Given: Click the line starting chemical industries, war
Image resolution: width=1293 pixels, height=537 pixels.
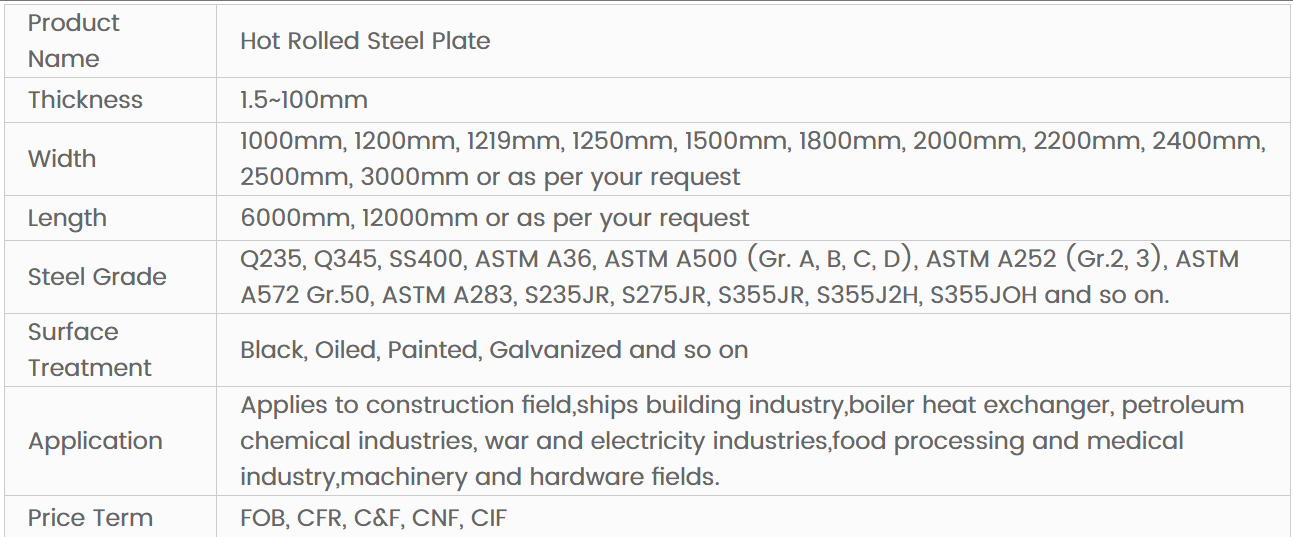Looking at the screenshot, I should tap(712, 441).
